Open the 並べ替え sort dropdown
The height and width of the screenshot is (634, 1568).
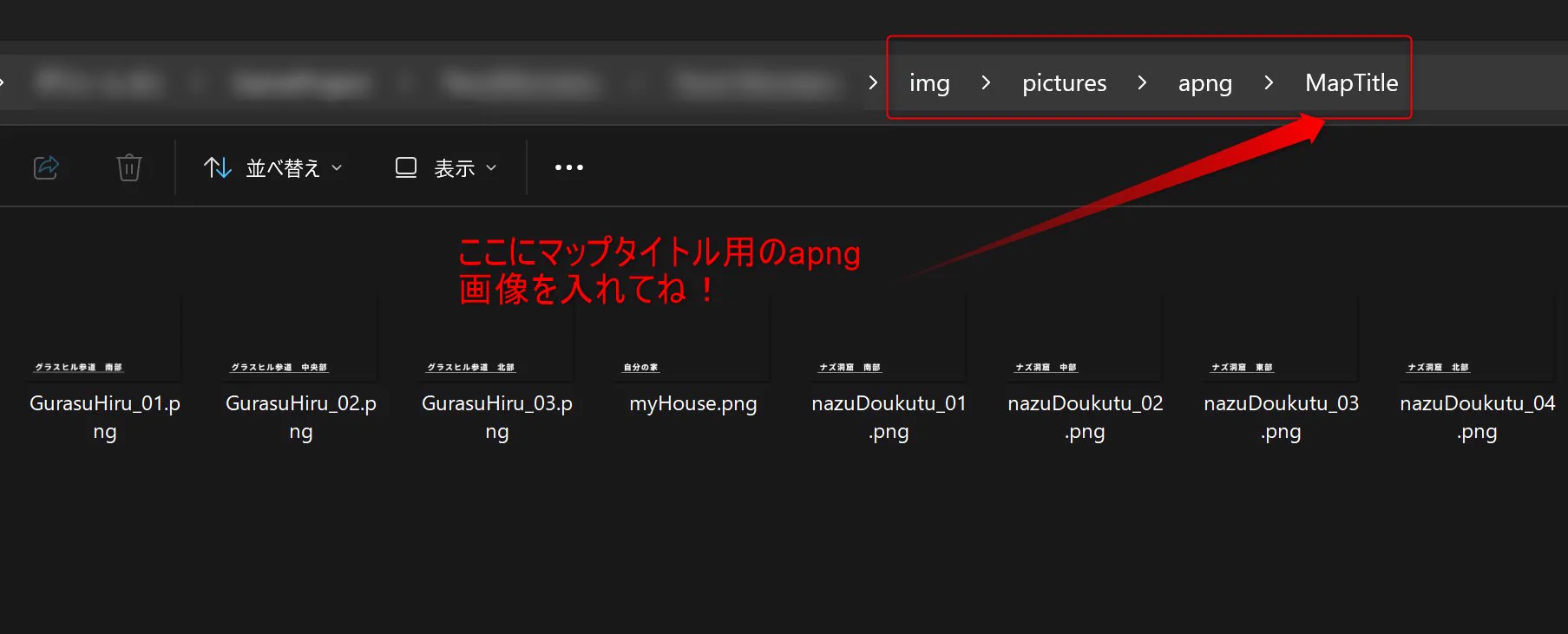(272, 167)
